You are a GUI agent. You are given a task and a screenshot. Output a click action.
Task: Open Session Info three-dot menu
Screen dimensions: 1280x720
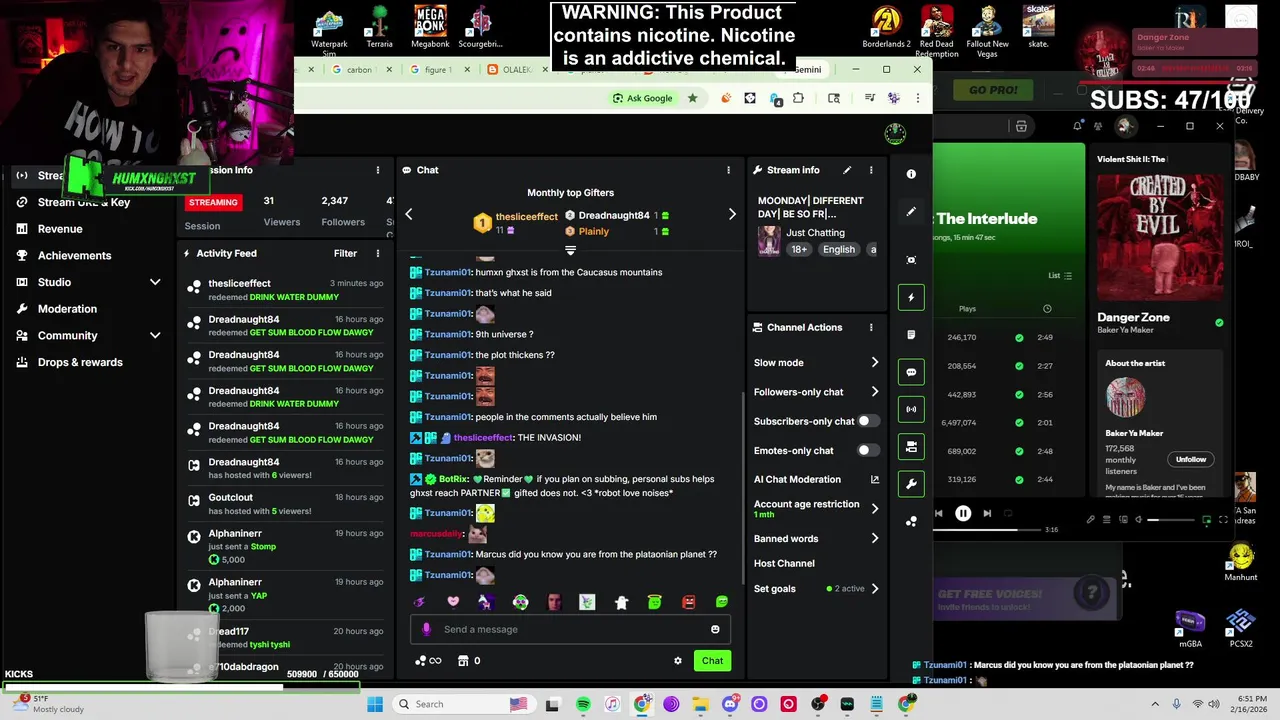pyautogui.click(x=377, y=170)
